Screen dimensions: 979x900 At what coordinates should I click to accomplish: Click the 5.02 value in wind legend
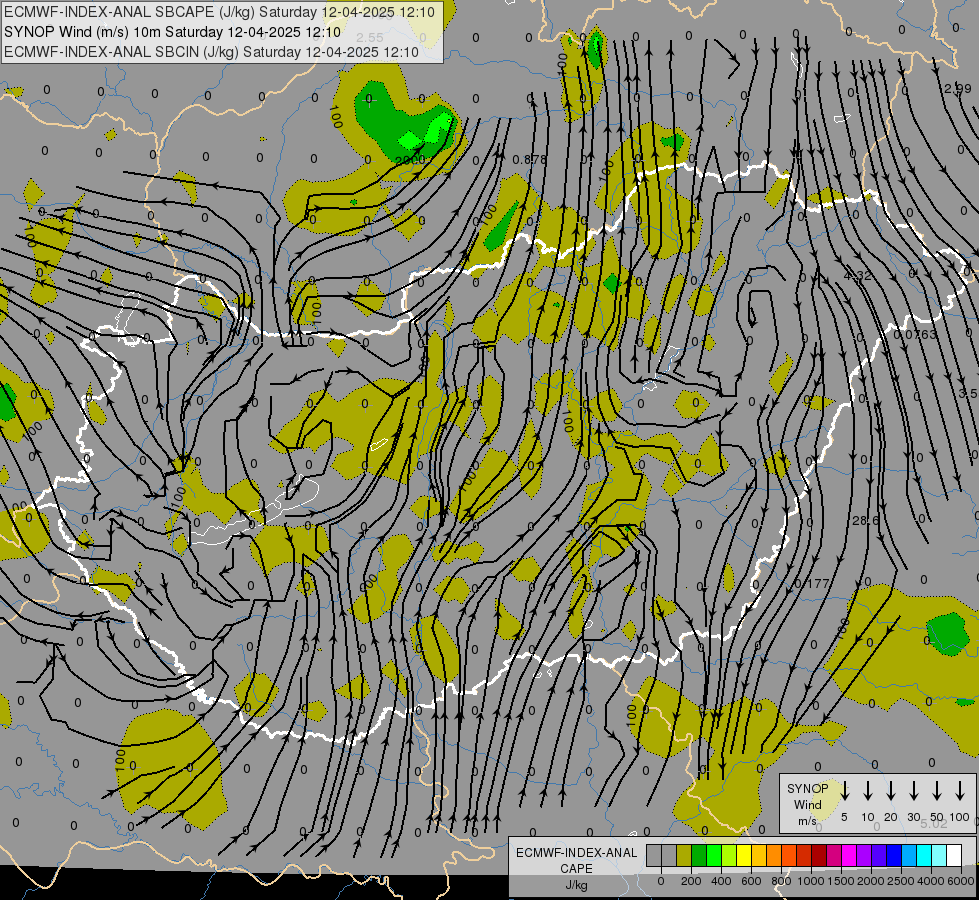pos(934,824)
